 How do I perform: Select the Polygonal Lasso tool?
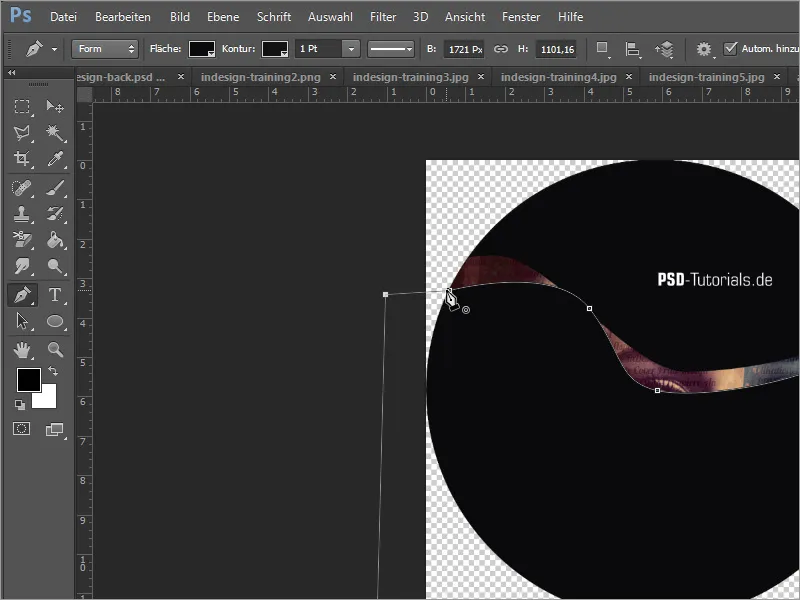click(21, 133)
